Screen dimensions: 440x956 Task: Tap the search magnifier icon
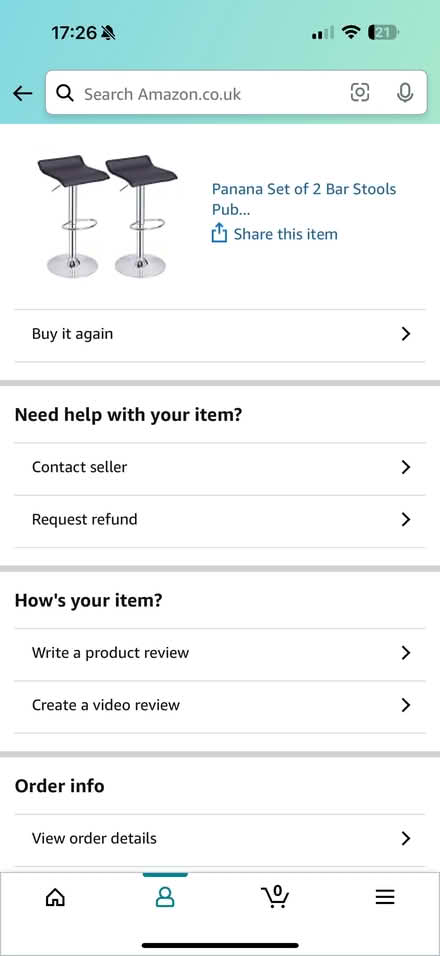(65, 93)
